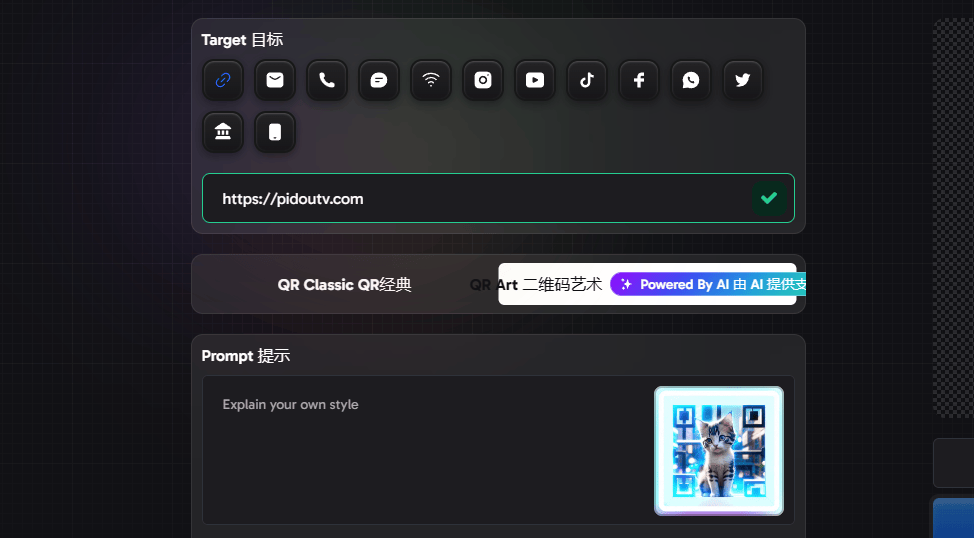Choose the Instagram target icon
Image resolution: width=974 pixels, height=538 pixels.
(x=483, y=80)
